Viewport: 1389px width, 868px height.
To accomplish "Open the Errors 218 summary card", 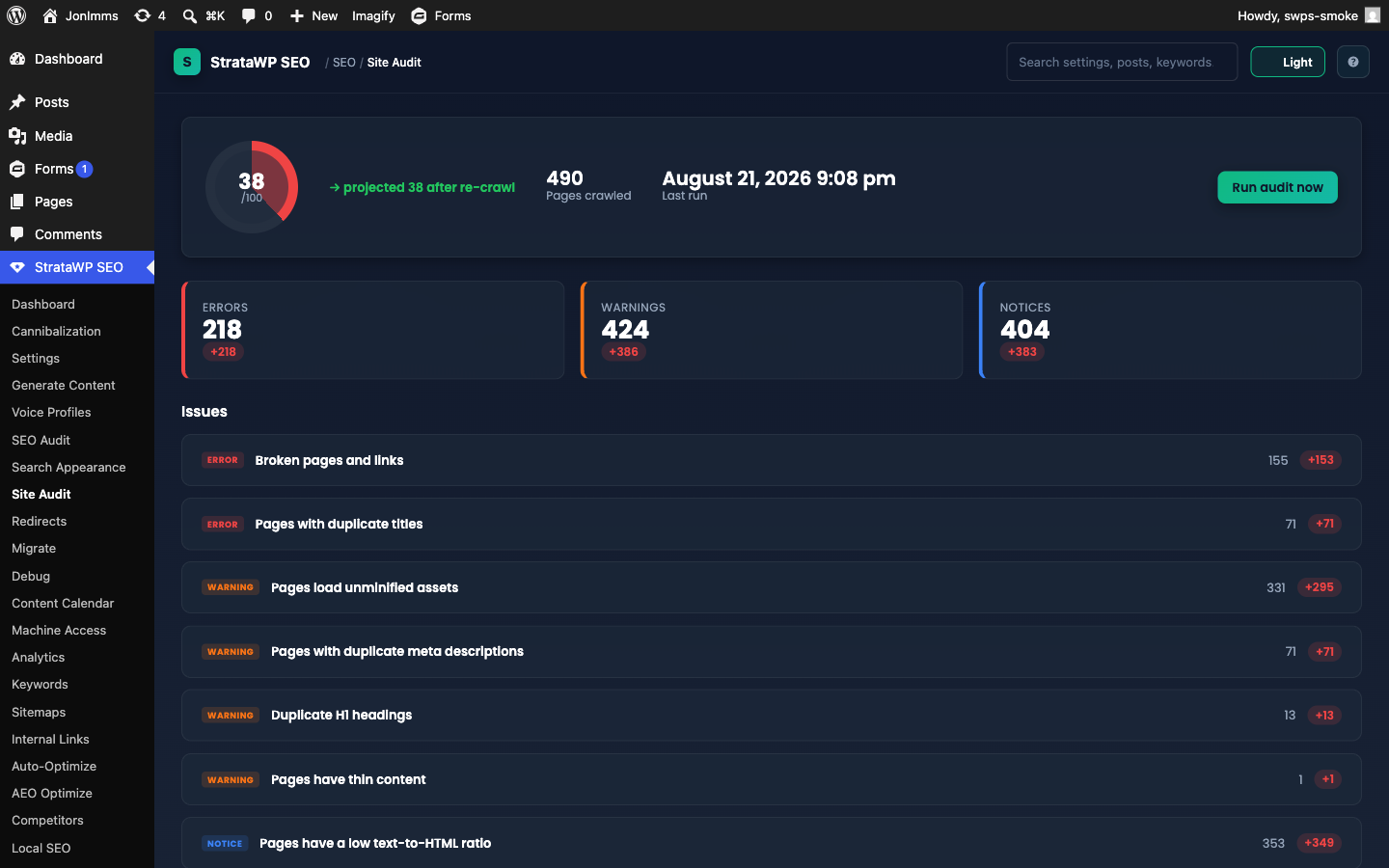I will 372,330.
